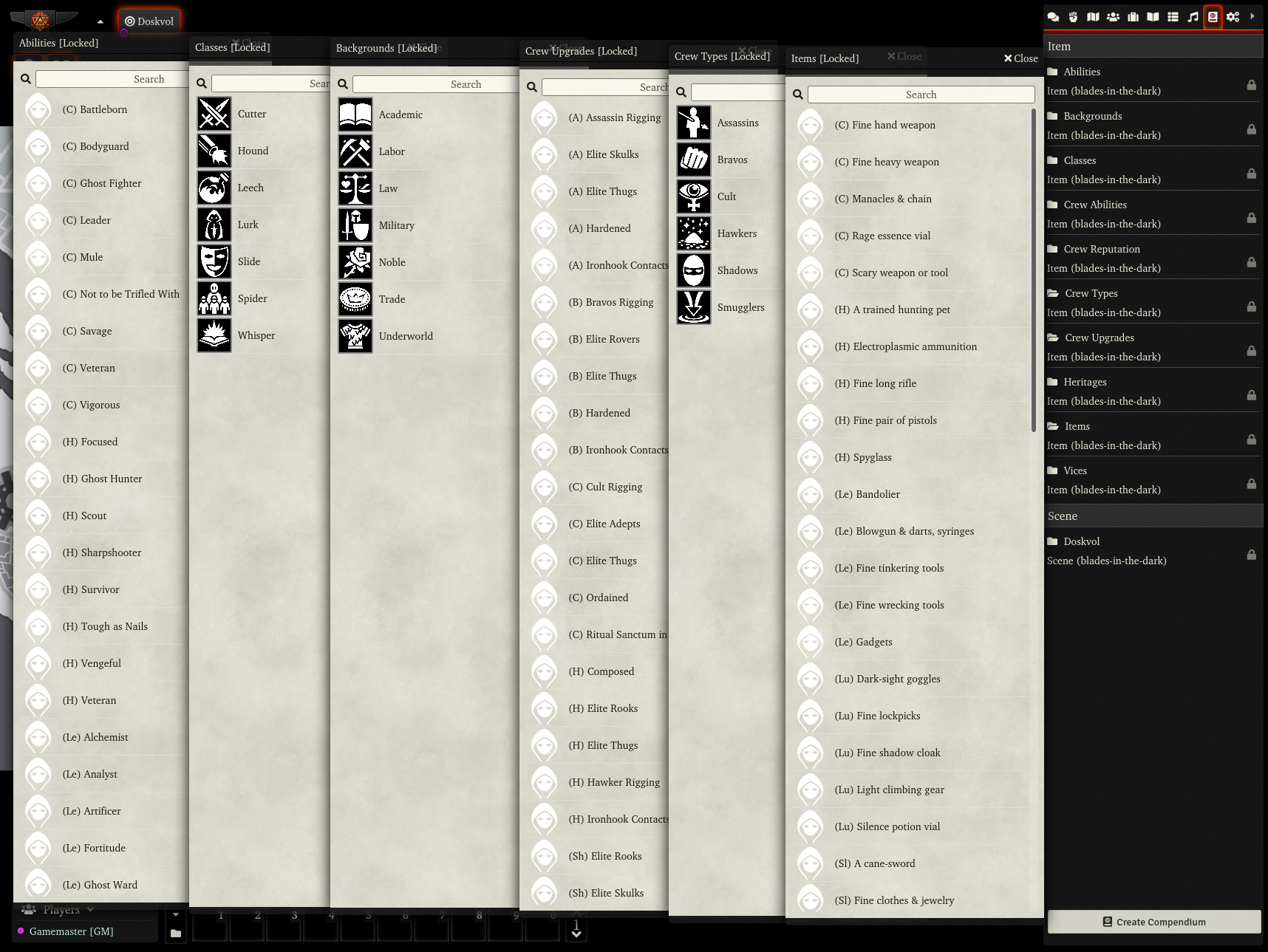Open the Leech class bomb icon

point(214,188)
